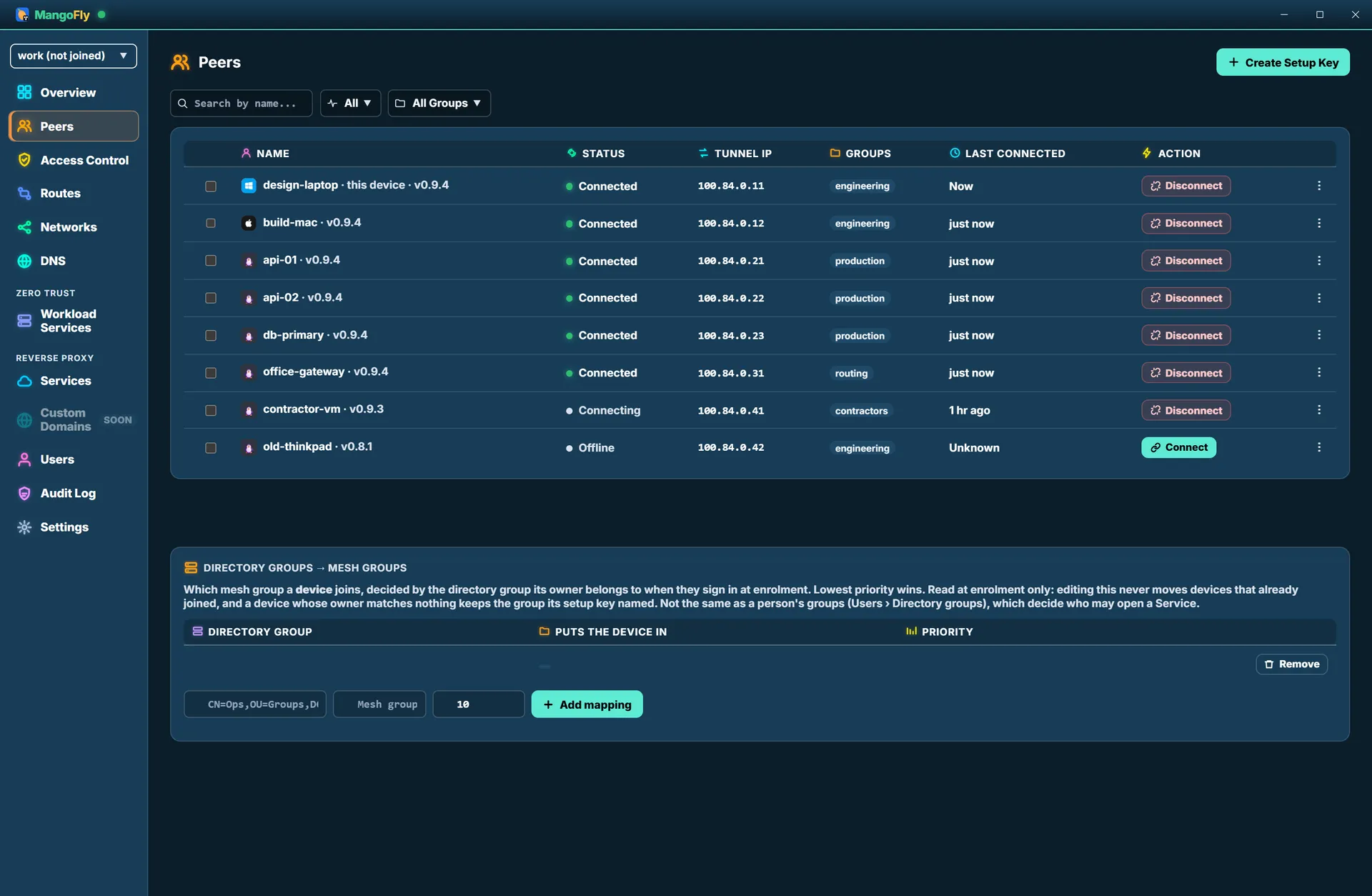
Task: Select the contractor-vm checkbox
Action: click(x=210, y=410)
